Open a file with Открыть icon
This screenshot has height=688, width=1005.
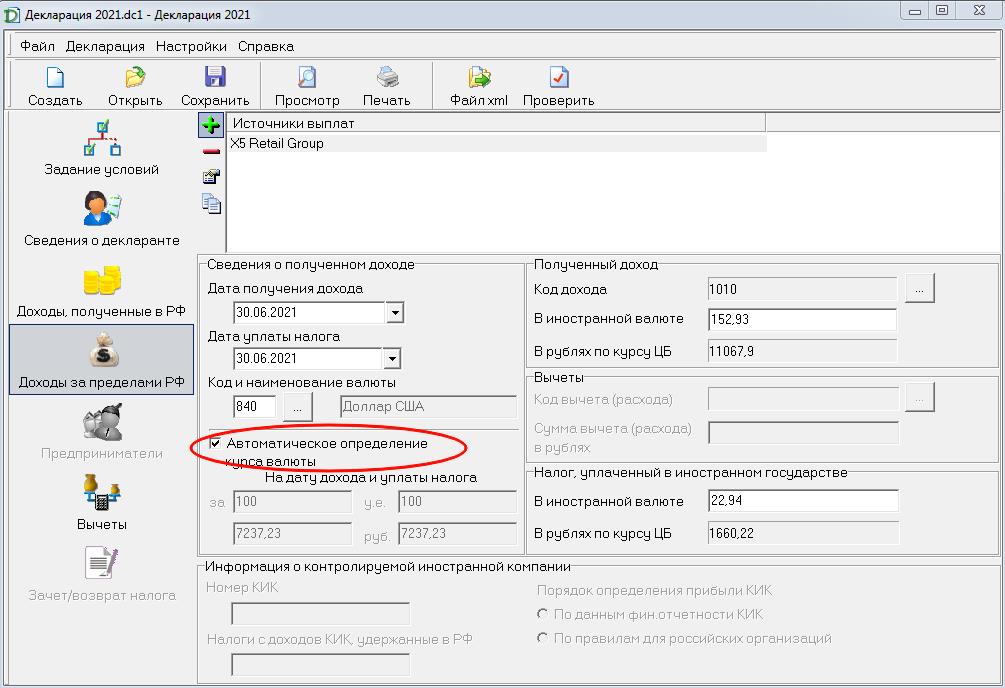[x=135, y=79]
